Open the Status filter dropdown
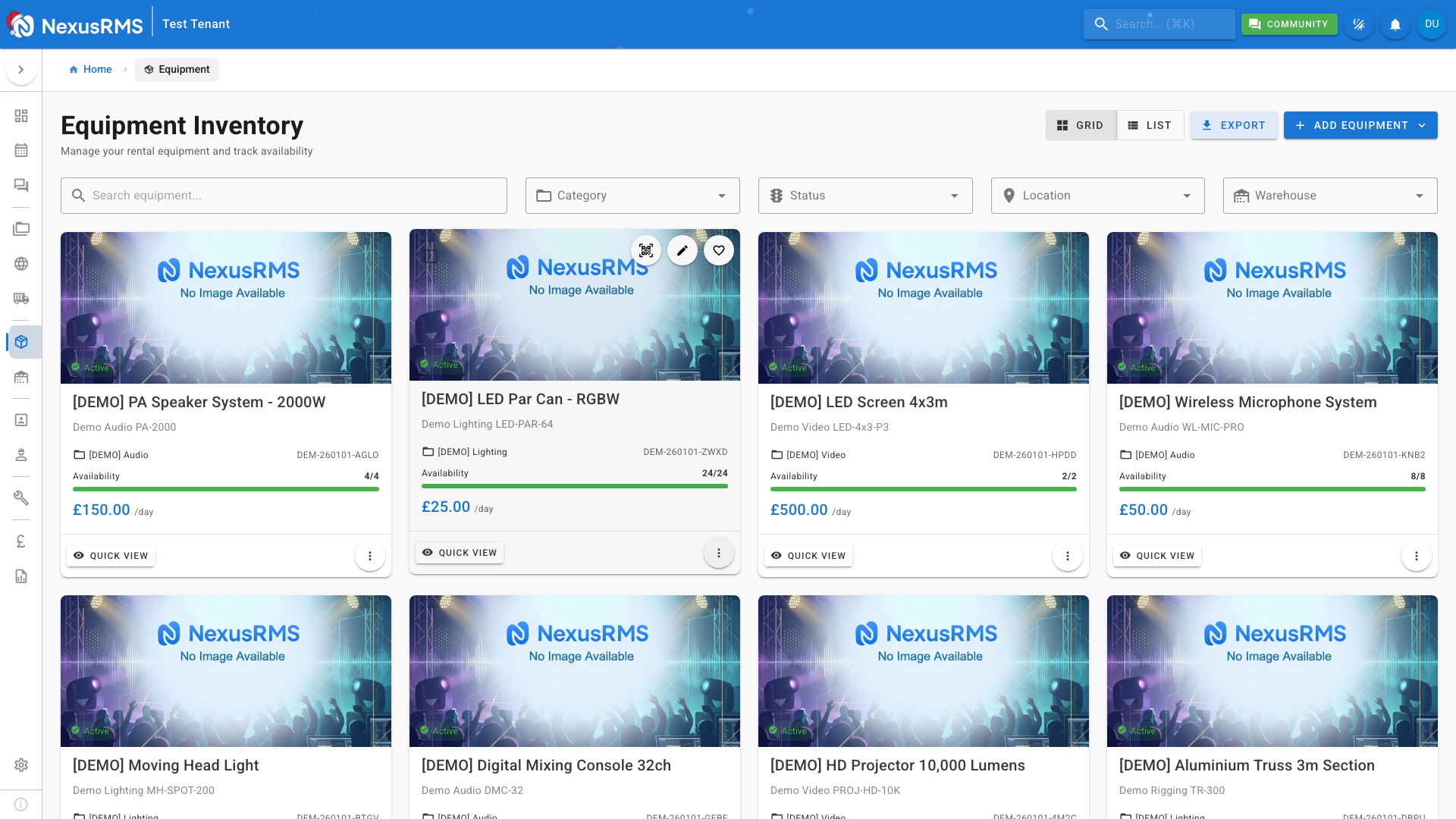 pos(865,196)
